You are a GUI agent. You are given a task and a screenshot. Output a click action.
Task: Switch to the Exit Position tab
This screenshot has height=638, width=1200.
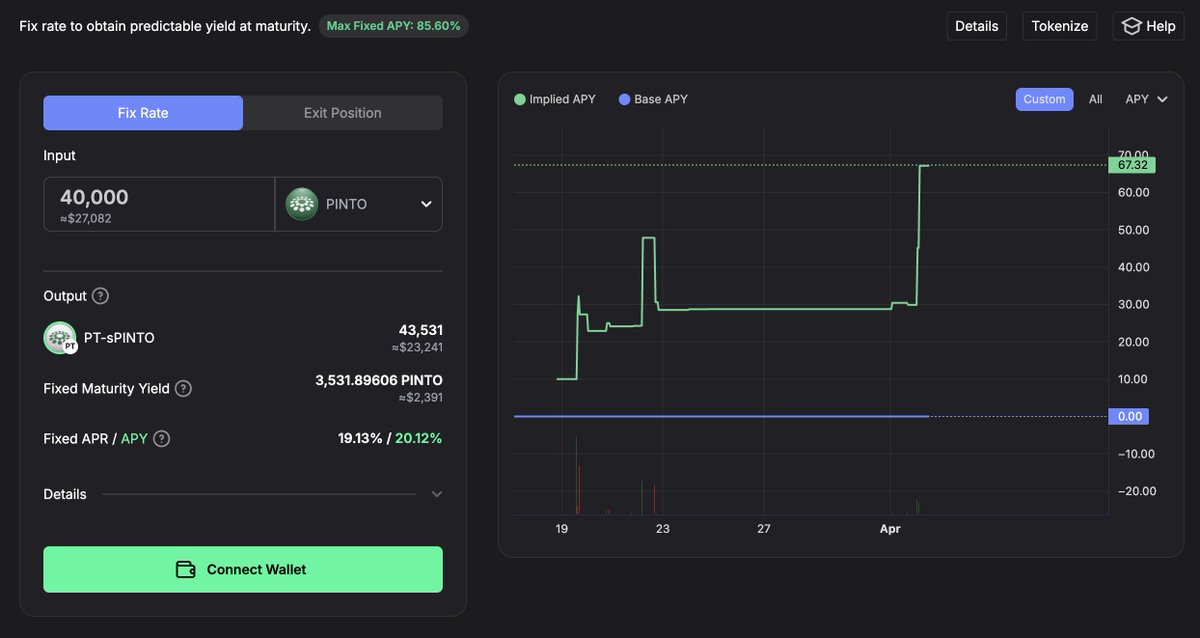[x=343, y=113]
